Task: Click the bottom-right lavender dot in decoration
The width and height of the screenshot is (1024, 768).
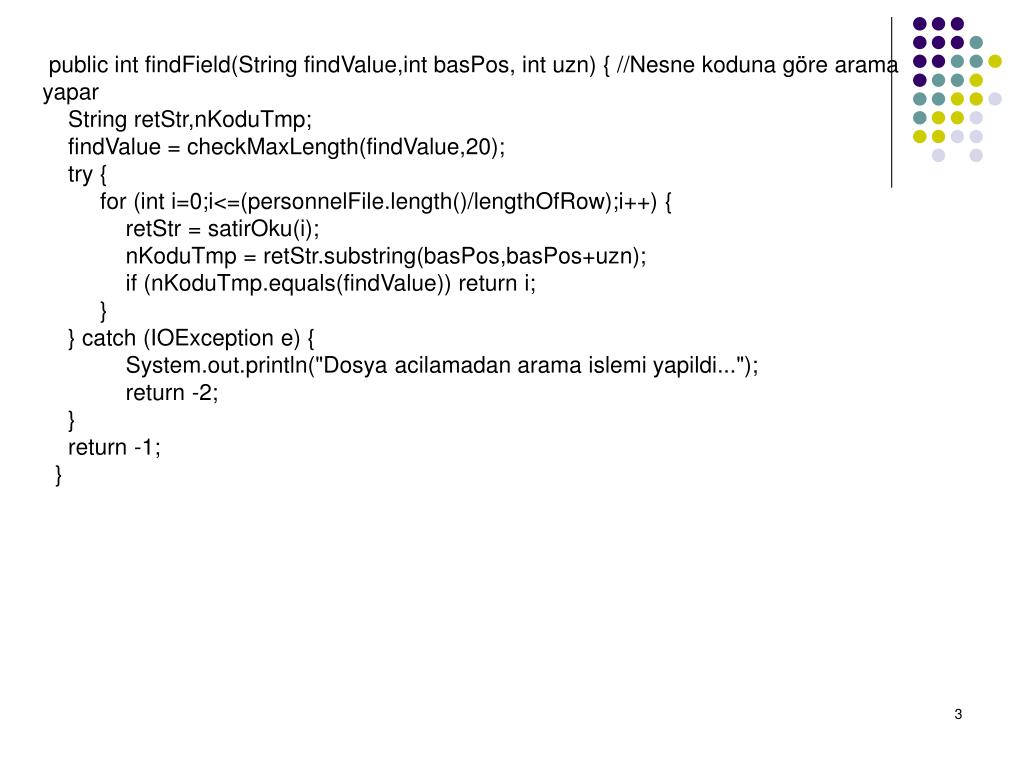Action: point(976,155)
